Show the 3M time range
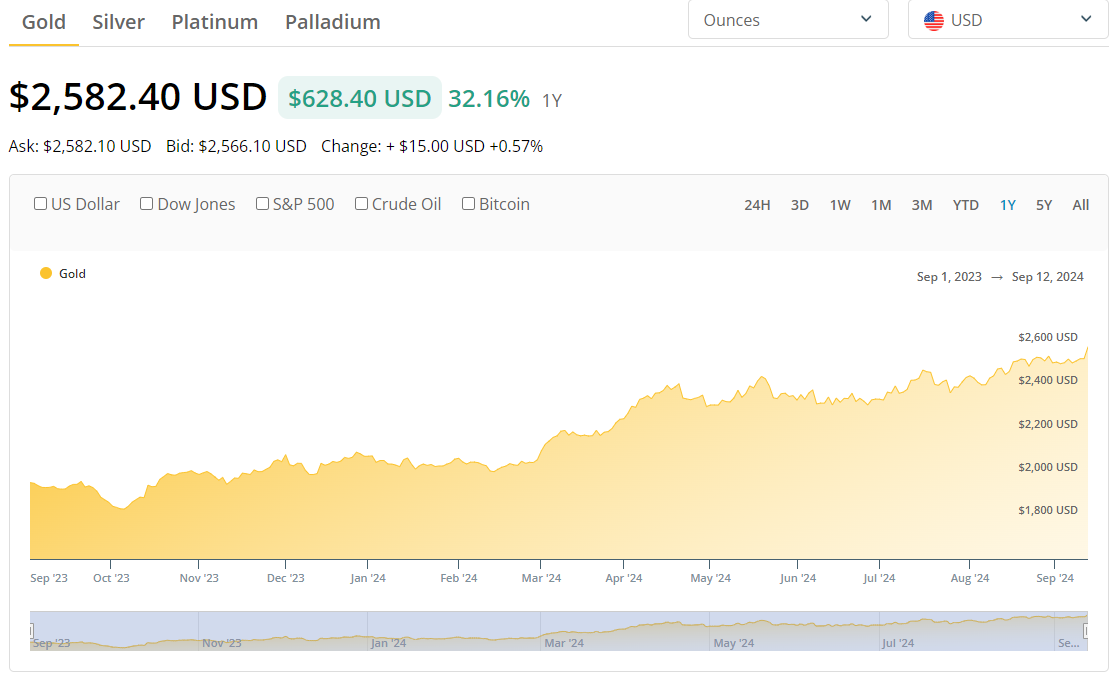This screenshot has width=1115, height=678. pos(922,205)
